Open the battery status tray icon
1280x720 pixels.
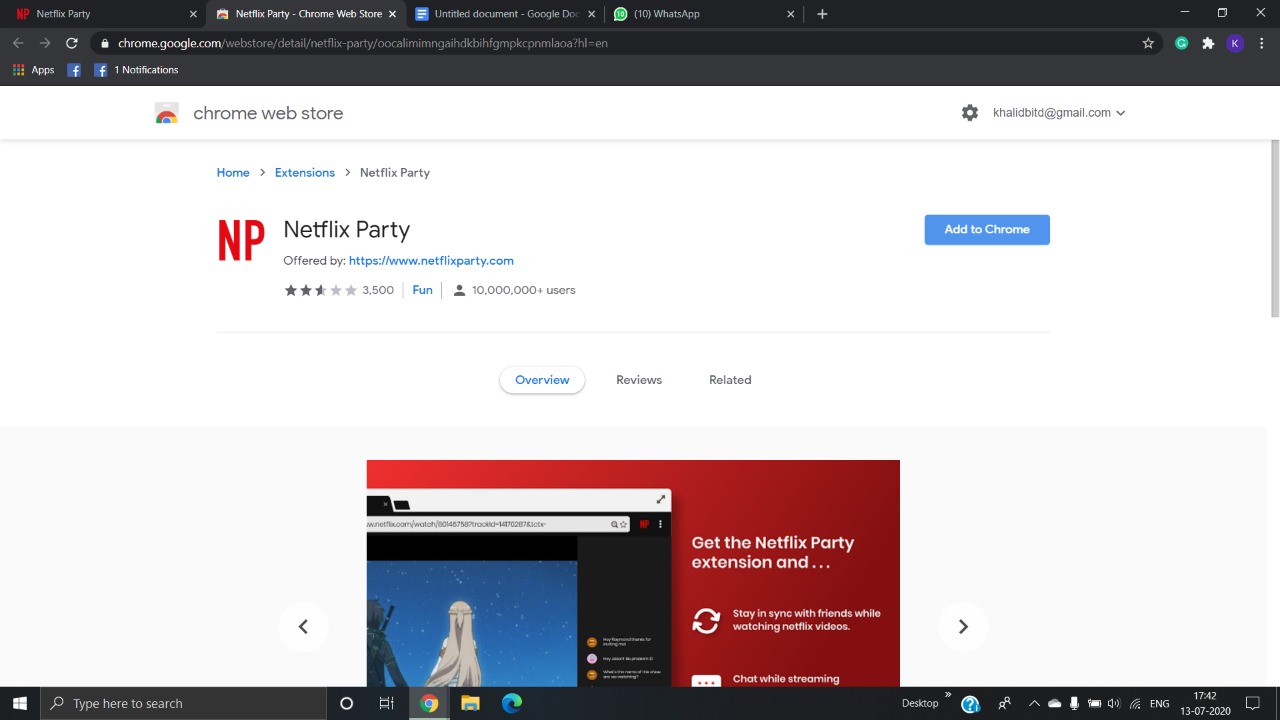coord(1094,704)
